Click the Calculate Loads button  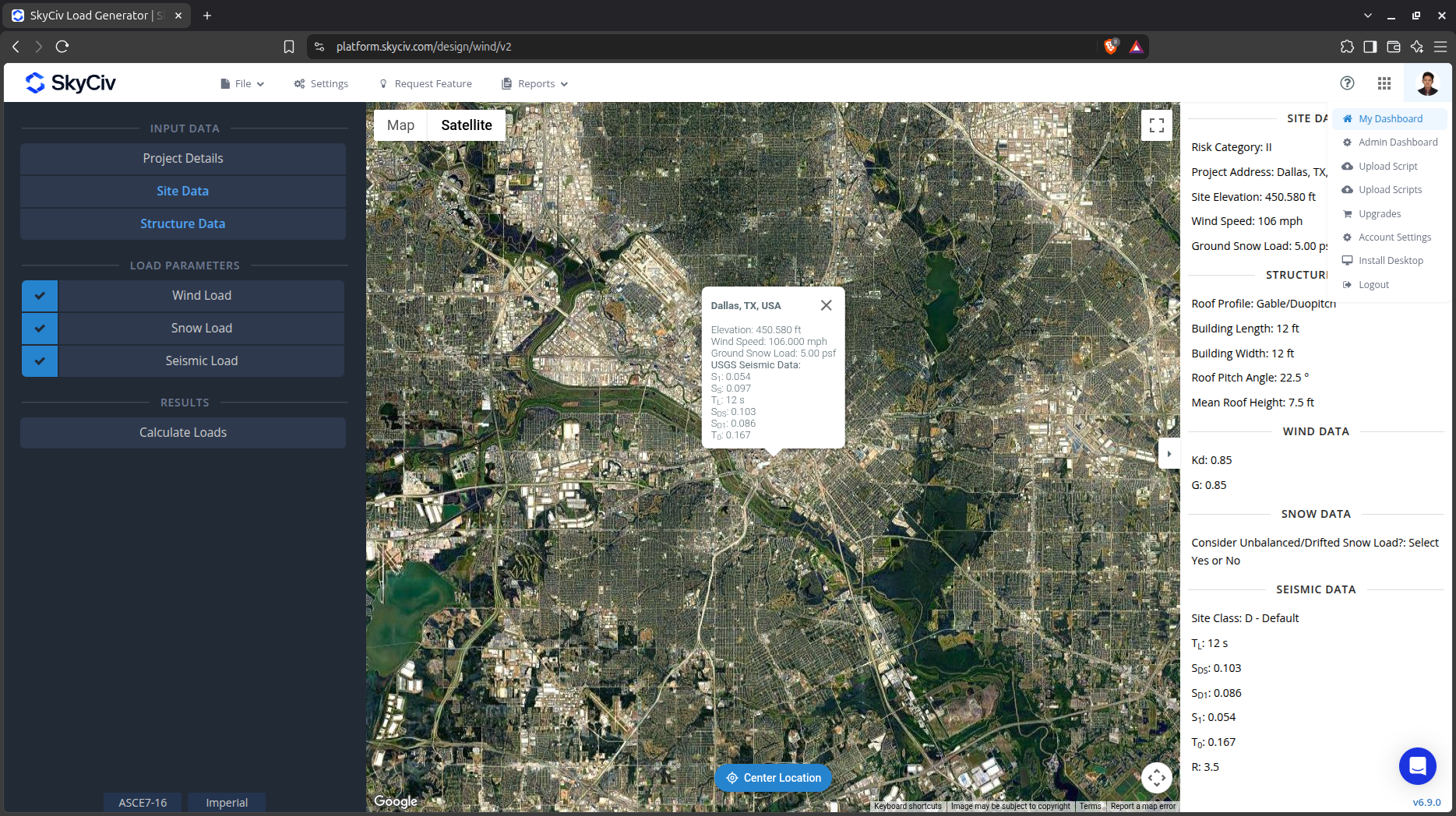[183, 433]
